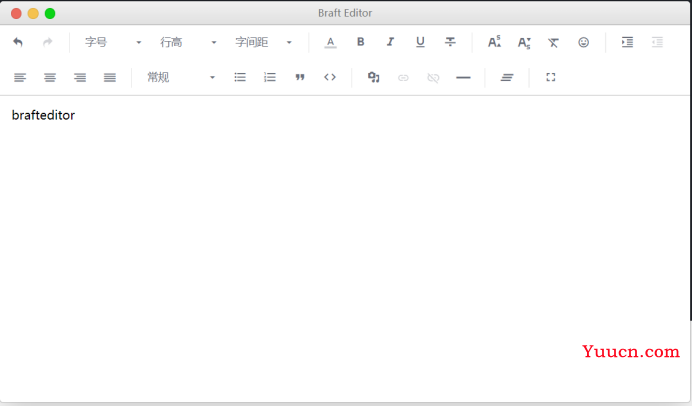The height and width of the screenshot is (406, 692).
Task: Click the macOS green maximize button
Action: pyautogui.click(x=50, y=14)
